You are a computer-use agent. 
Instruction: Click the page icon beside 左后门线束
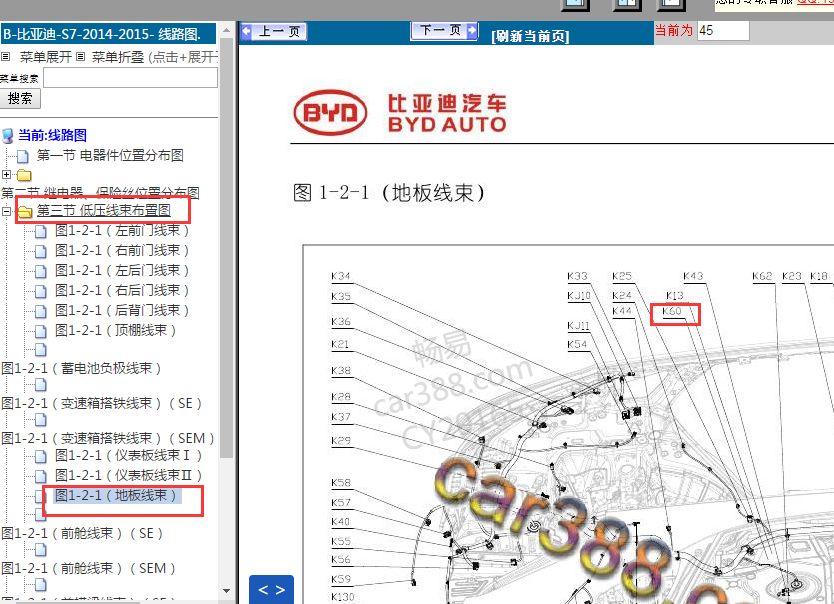coord(40,271)
